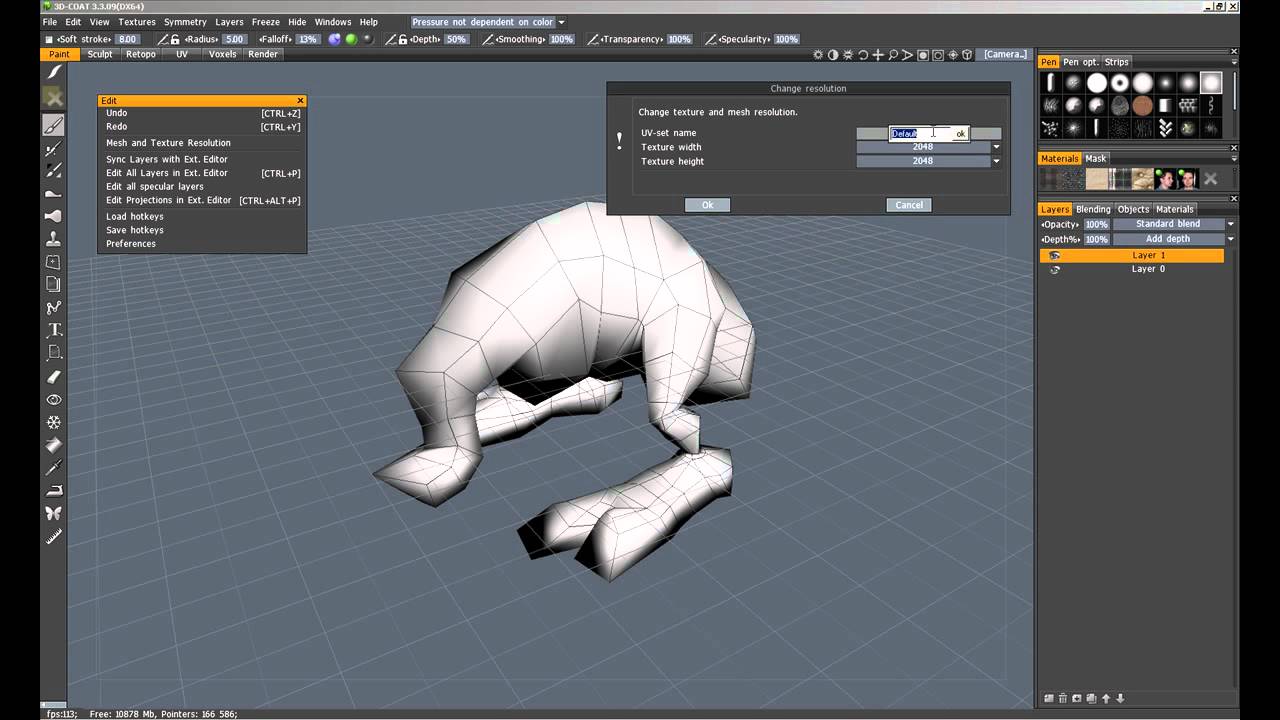Select the color picker eyedropper tool
Screen dimensions: 1280x720
(x=54, y=467)
